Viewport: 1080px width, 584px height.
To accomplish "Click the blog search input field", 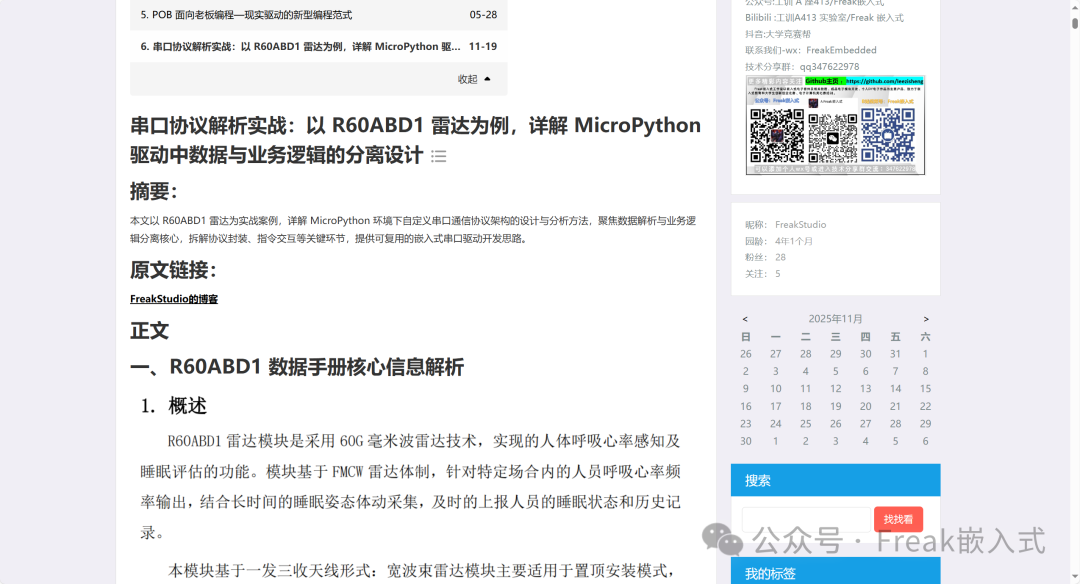I will coord(807,519).
